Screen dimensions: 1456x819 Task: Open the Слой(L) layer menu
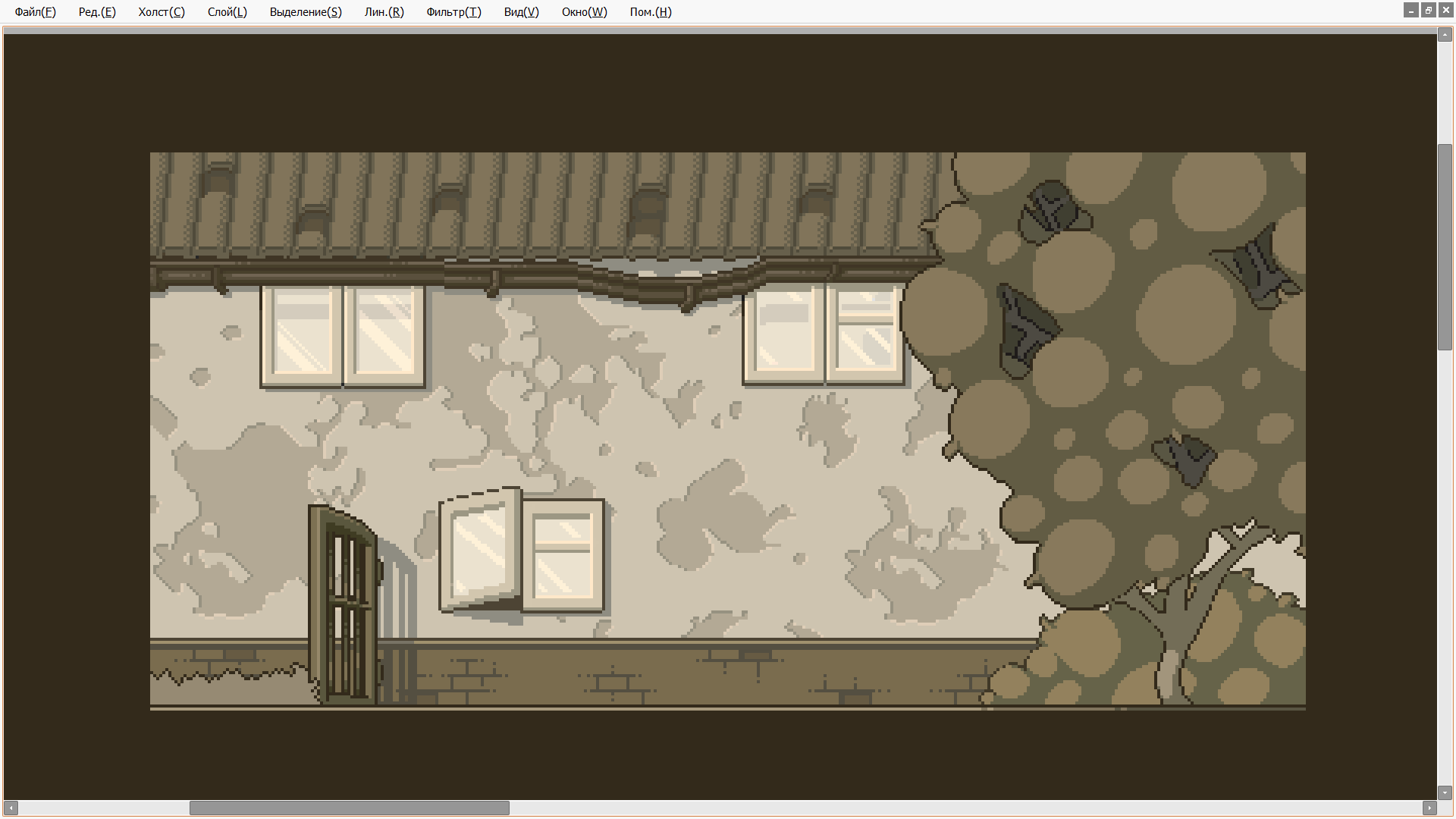(227, 12)
